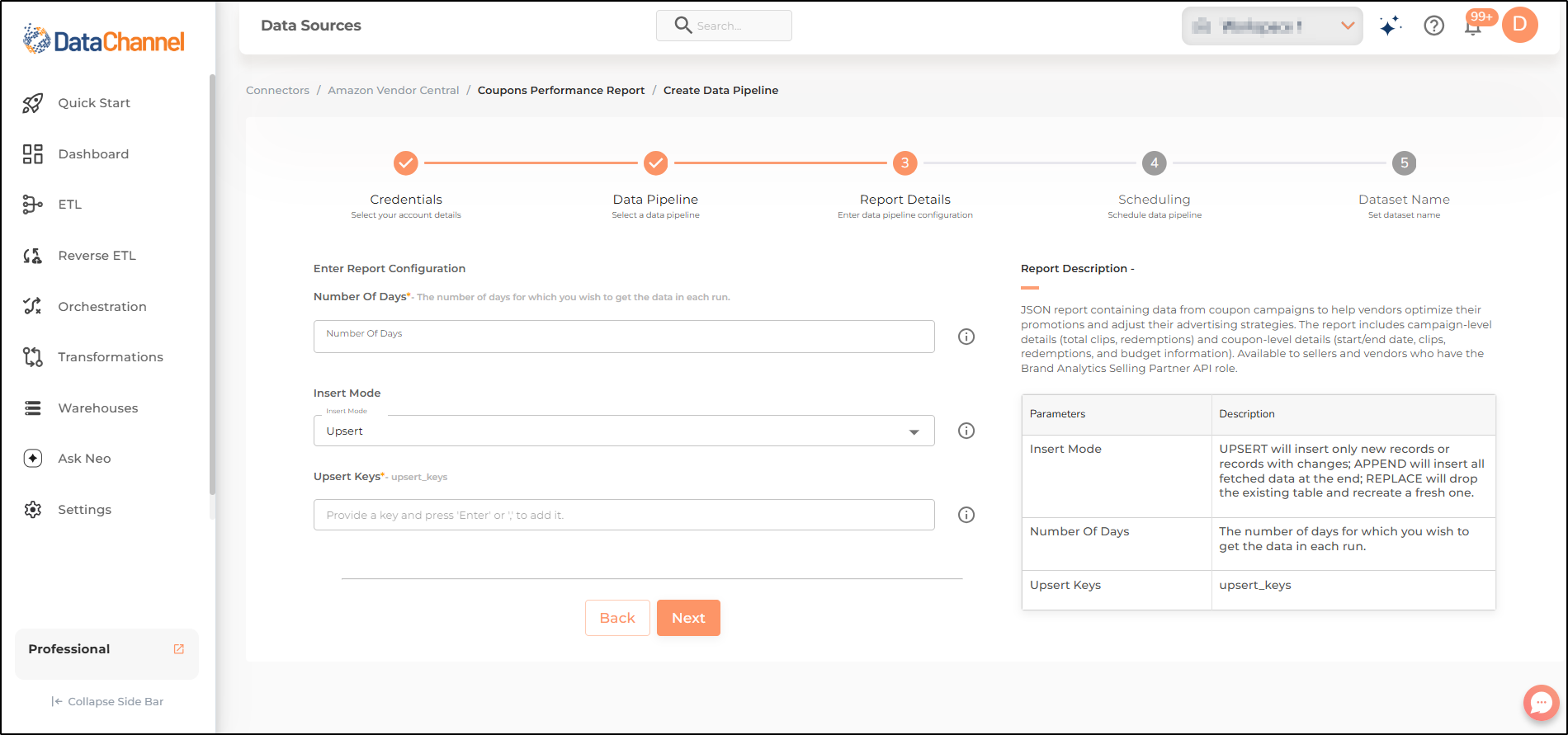Click the Back button

[x=617, y=618]
